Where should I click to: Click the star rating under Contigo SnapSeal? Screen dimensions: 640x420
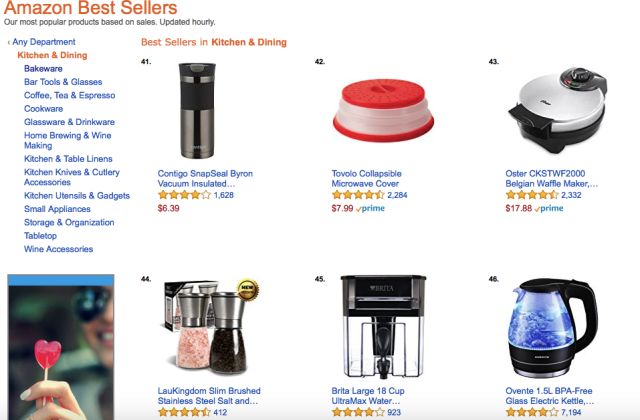click(184, 195)
